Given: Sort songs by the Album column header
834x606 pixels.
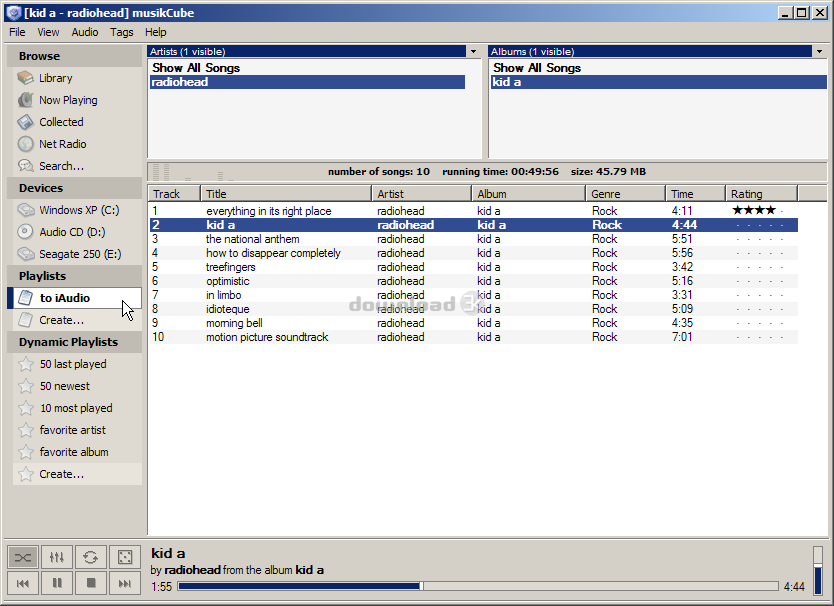Looking at the screenshot, I should tap(529, 194).
